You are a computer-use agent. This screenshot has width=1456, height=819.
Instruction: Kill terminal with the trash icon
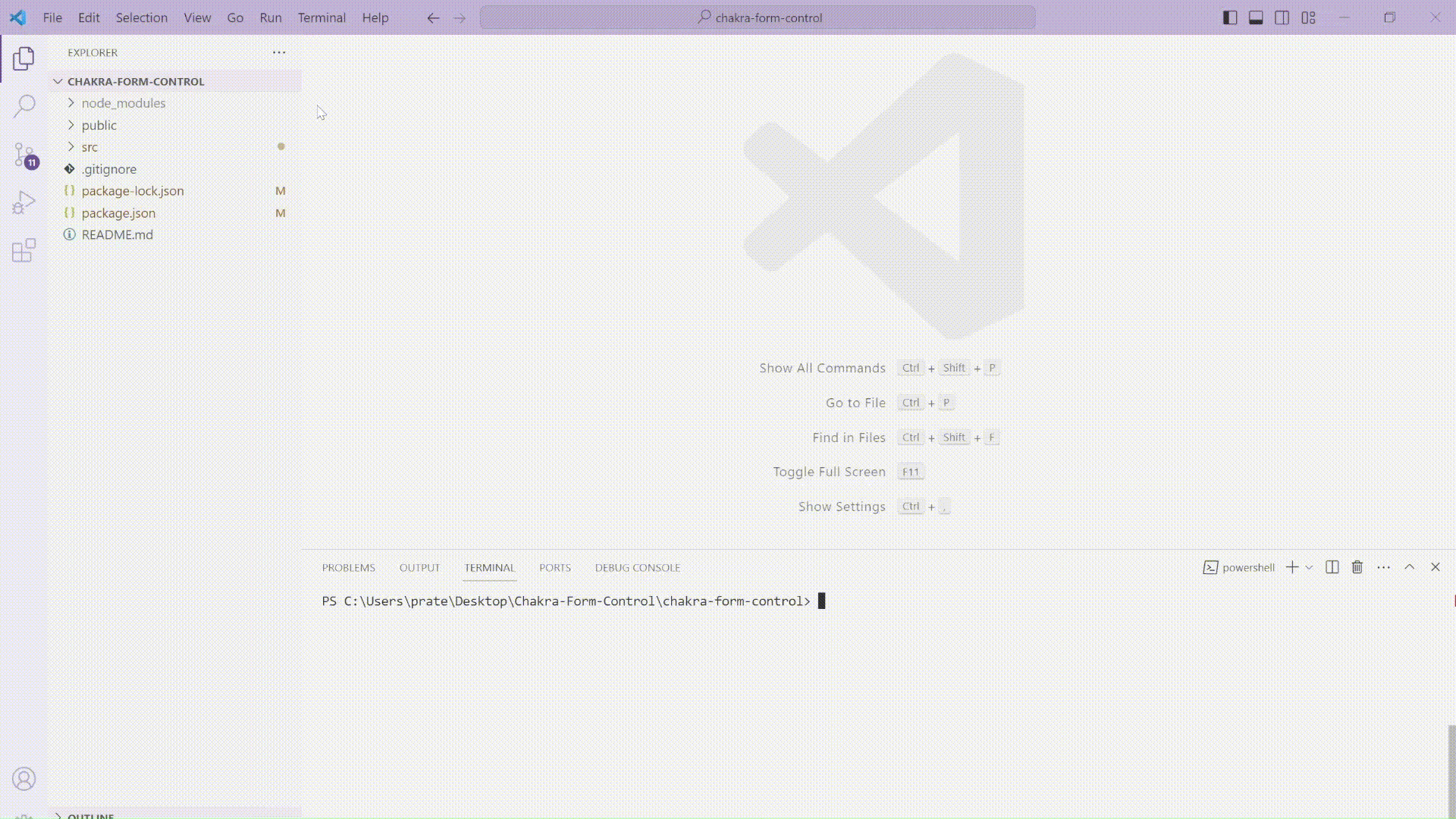[x=1357, y=567]
